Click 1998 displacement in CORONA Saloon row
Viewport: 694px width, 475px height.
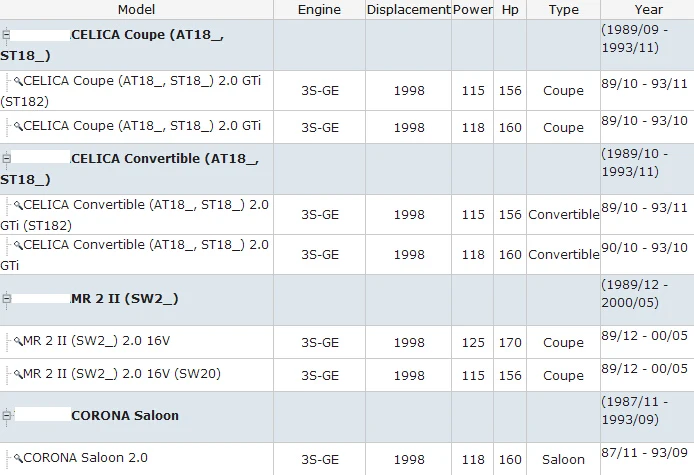409,460
